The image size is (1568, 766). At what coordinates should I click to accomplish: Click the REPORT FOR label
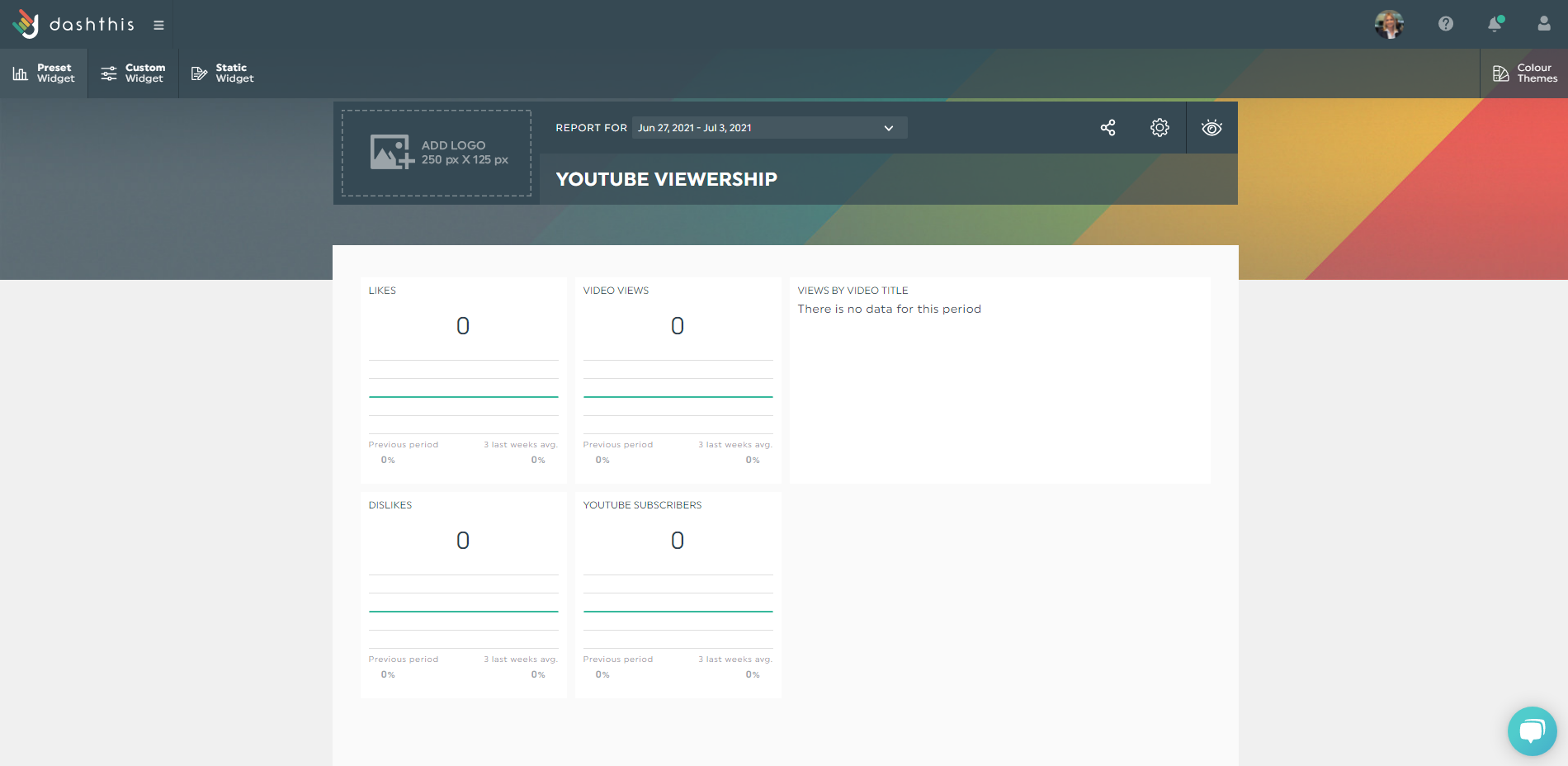pos(592,128)
